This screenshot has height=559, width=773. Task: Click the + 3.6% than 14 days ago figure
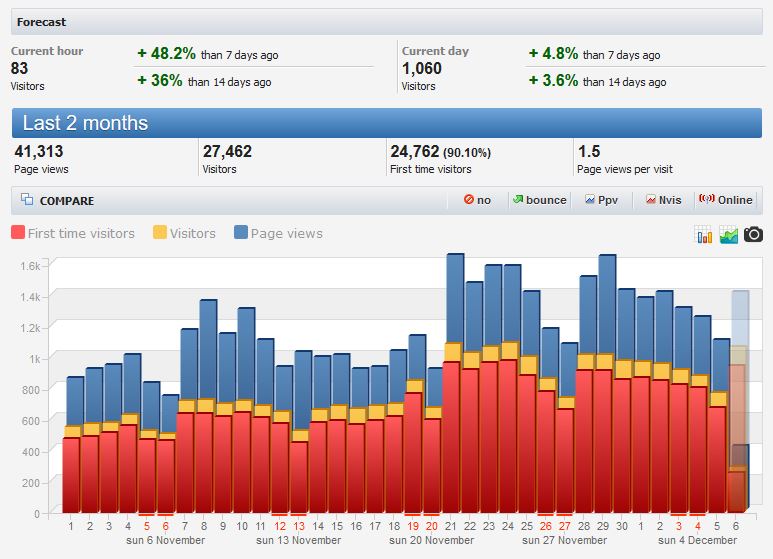[597, 81]
